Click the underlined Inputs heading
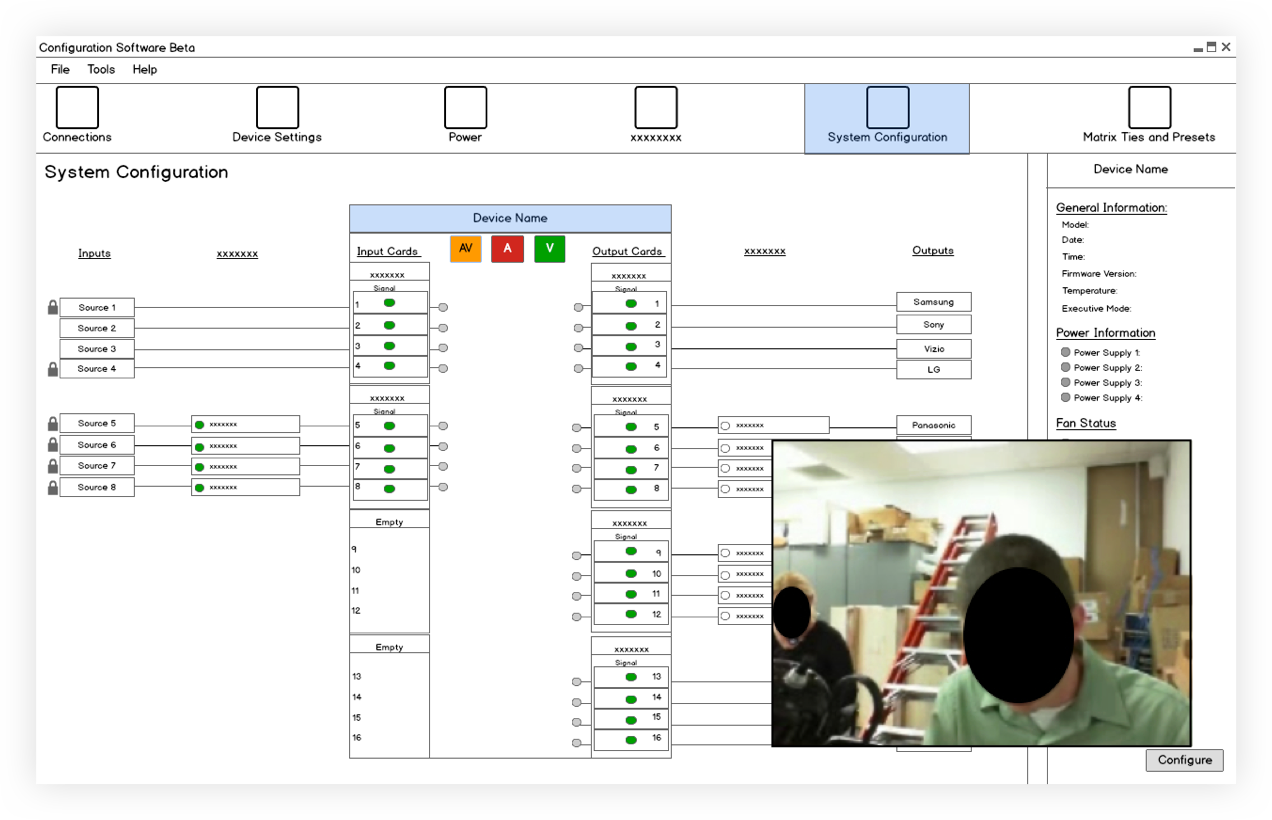The height and width of the screenshot is (820, 1272). tap(94, 253)
